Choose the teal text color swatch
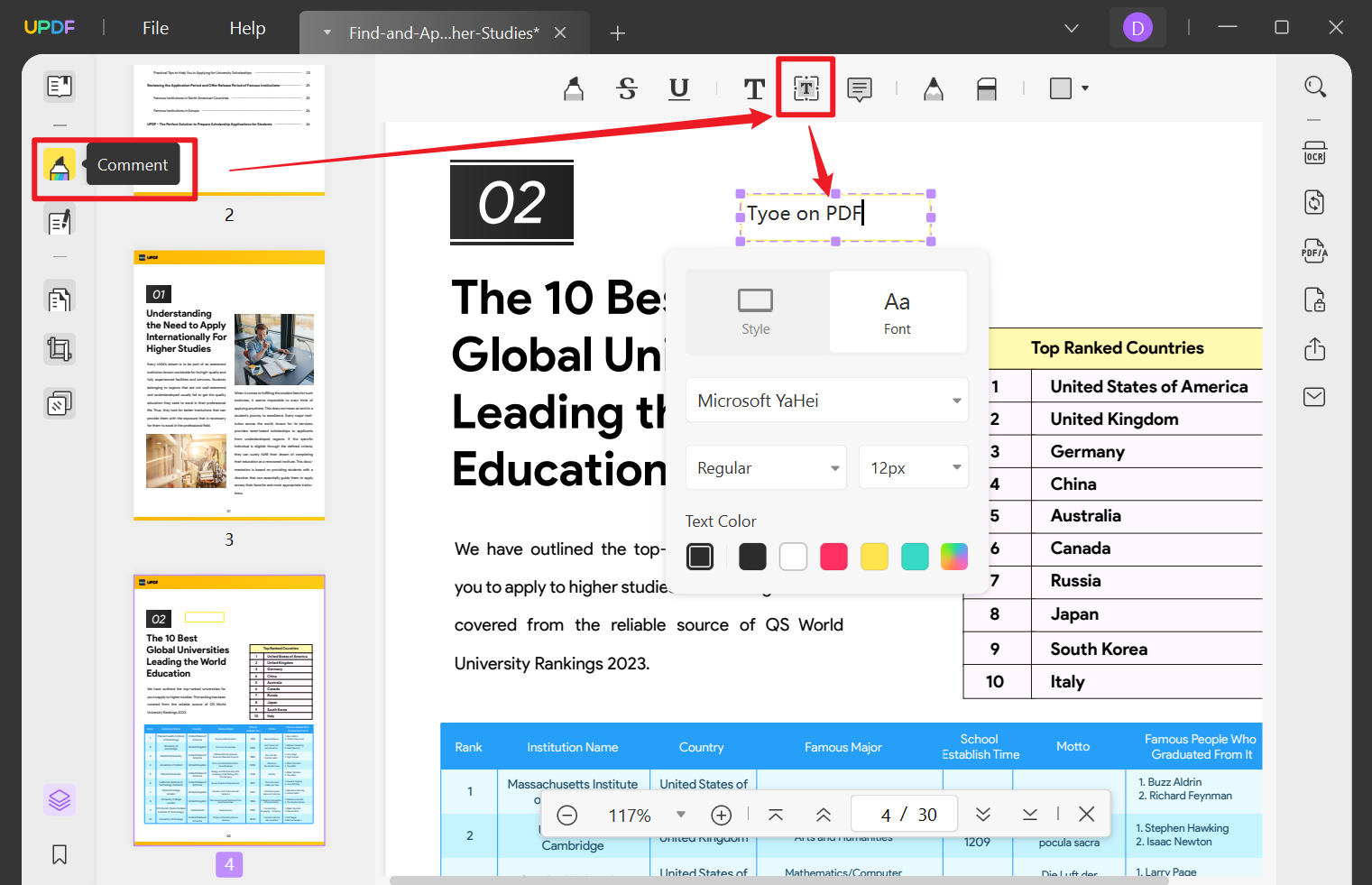 915,557
